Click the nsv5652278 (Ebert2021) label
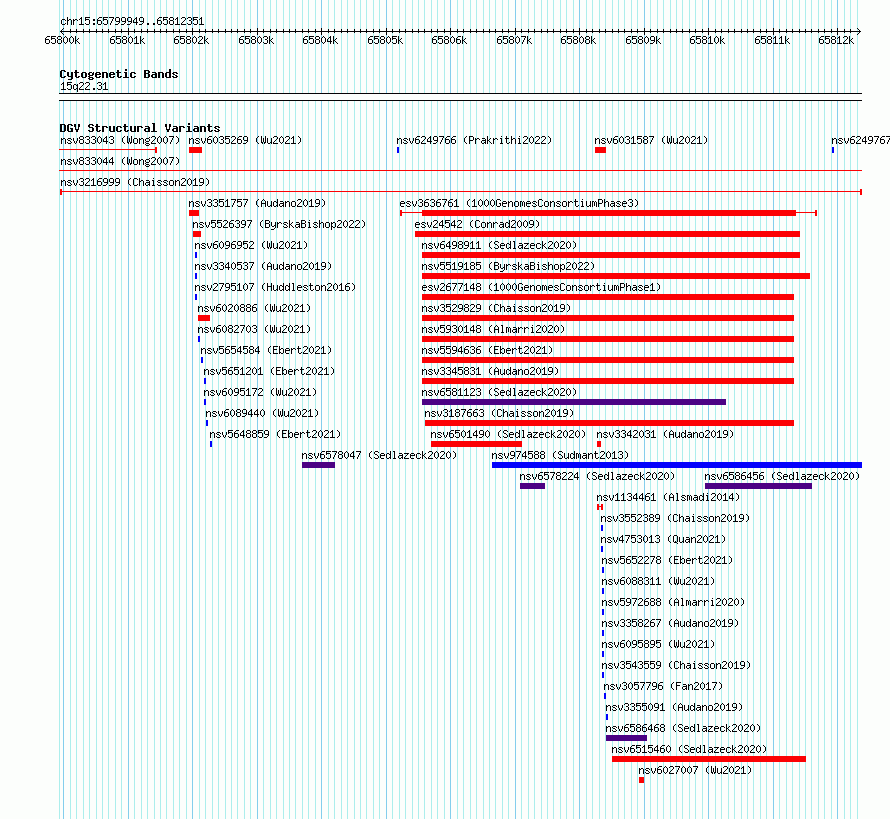Image resolution: width=890 pixels, height=819 pixels. pos(667,560)
